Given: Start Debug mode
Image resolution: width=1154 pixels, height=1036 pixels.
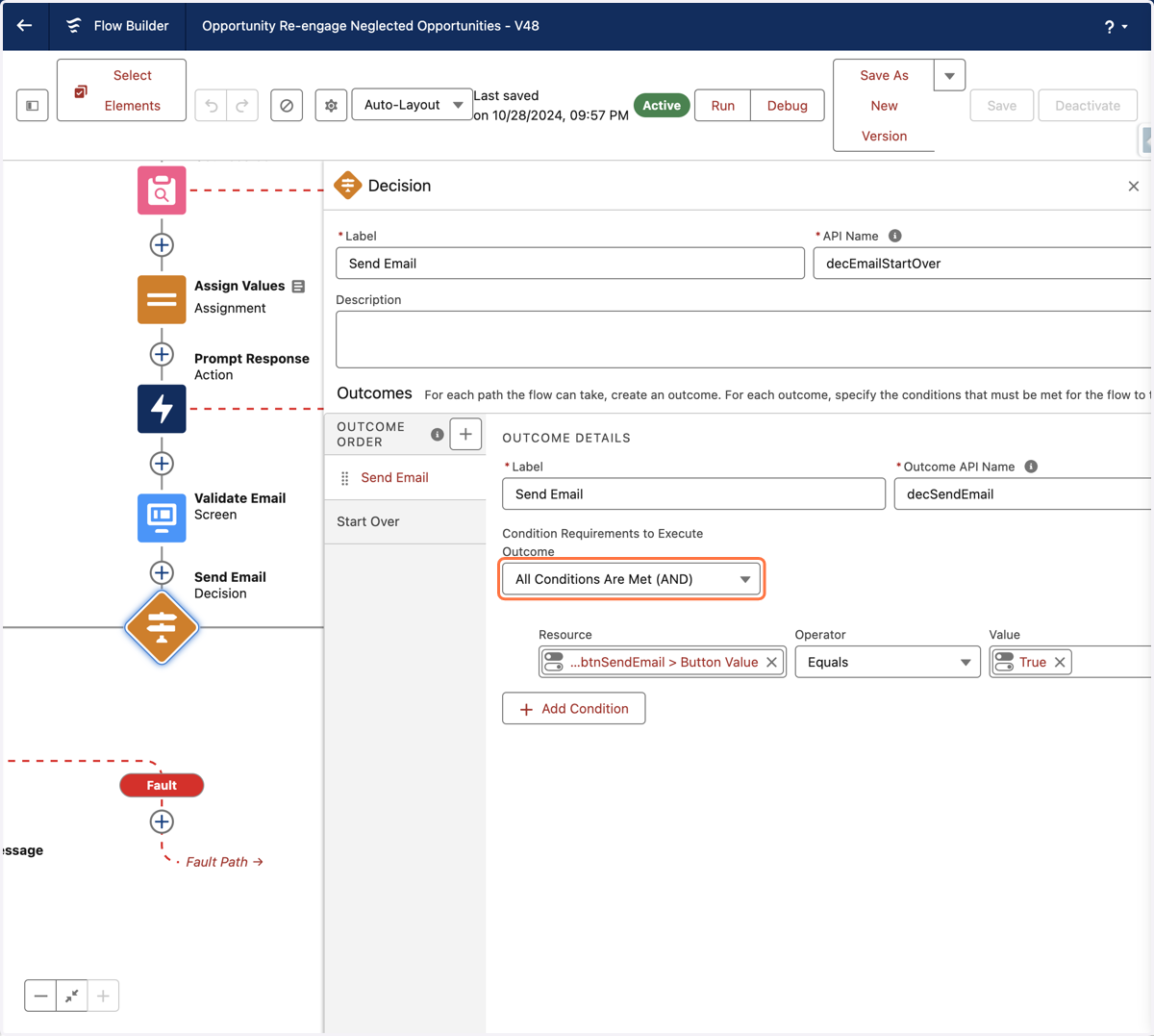Looking at the screenshot, I should point(788,106).
